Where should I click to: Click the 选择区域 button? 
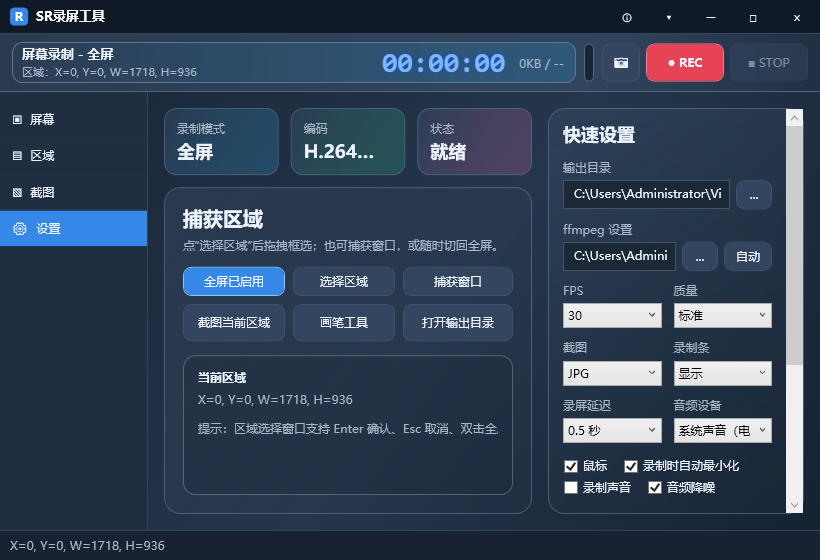coord(344,281)
